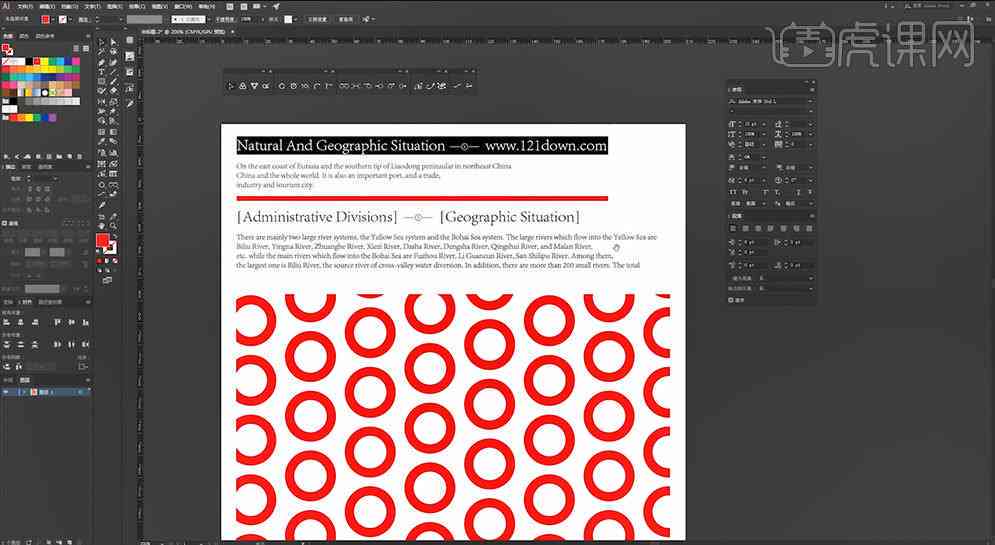Align paragraph center in Paragraph panel
The width and height of the screenshot is (995, 545).
click(x=744, y=228)
